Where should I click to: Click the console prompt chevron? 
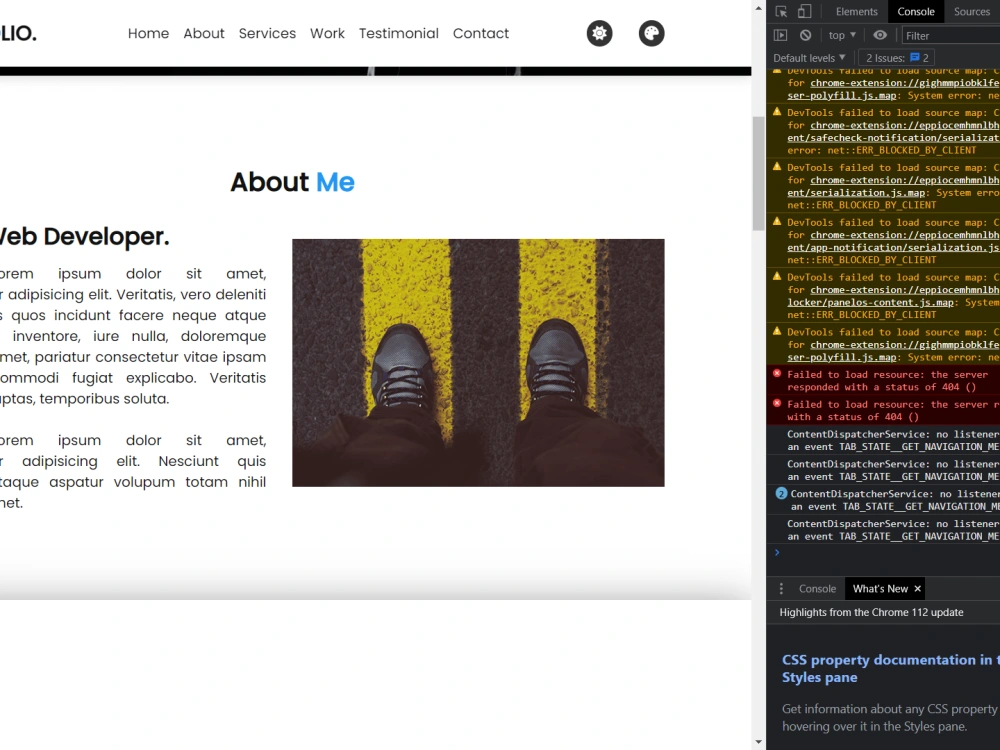coord(777,552)
